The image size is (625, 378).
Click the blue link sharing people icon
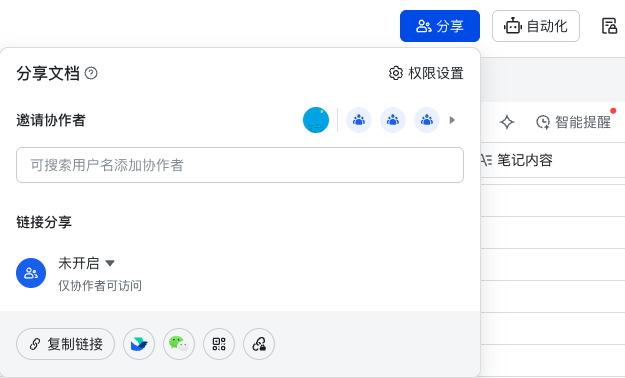[x=31, y=273]
